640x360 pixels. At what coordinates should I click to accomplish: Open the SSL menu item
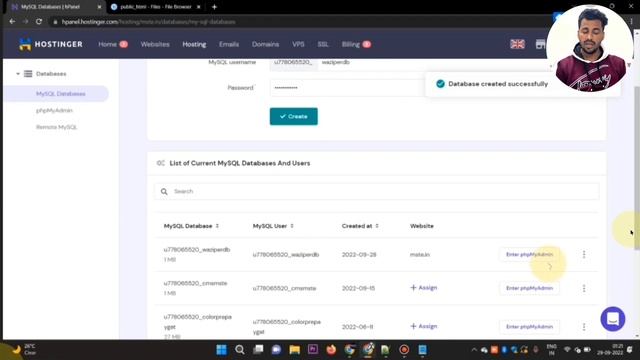[323, 44]
